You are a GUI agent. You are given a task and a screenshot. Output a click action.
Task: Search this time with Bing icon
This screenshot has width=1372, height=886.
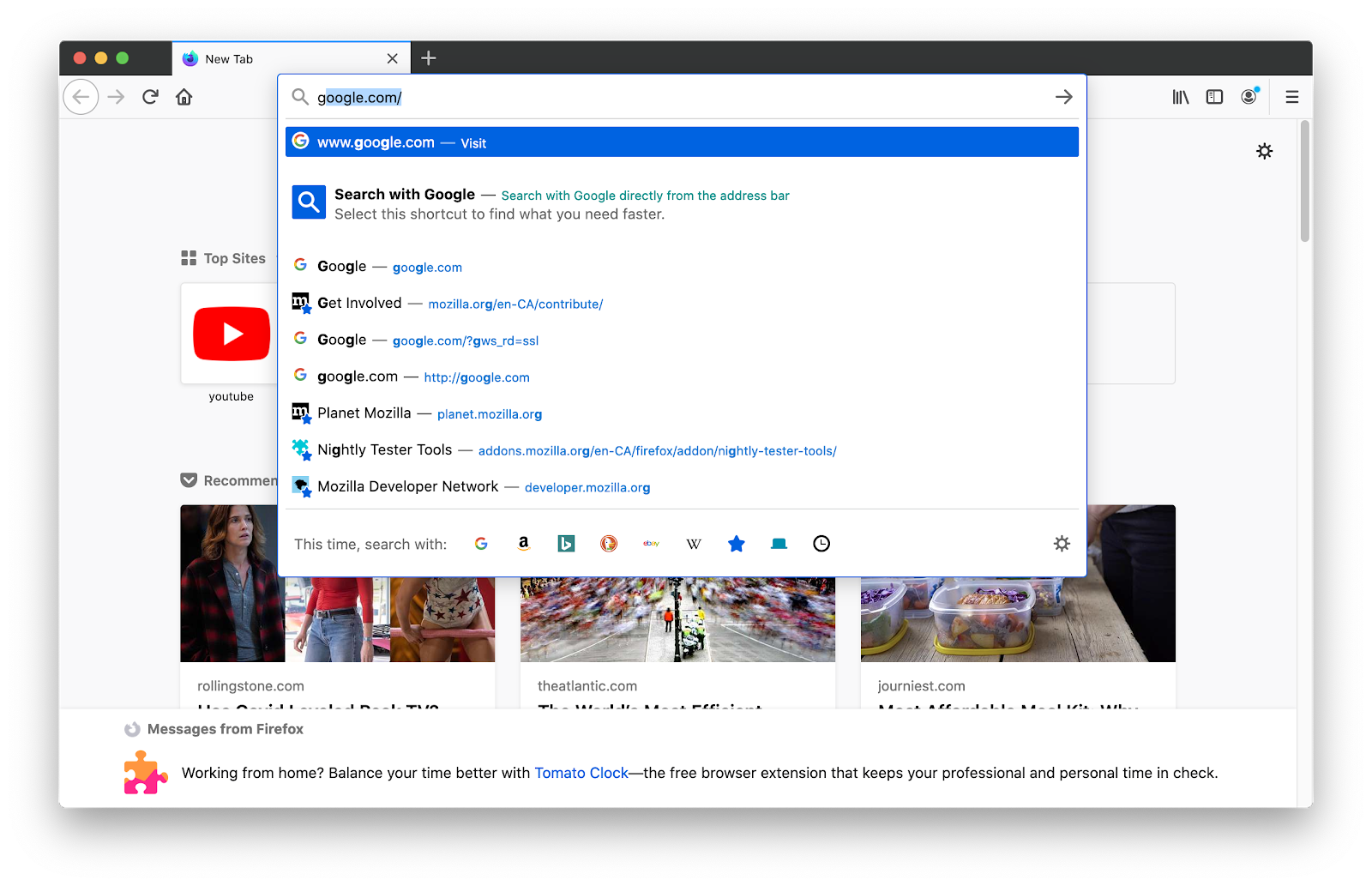[x=566, y=544]
